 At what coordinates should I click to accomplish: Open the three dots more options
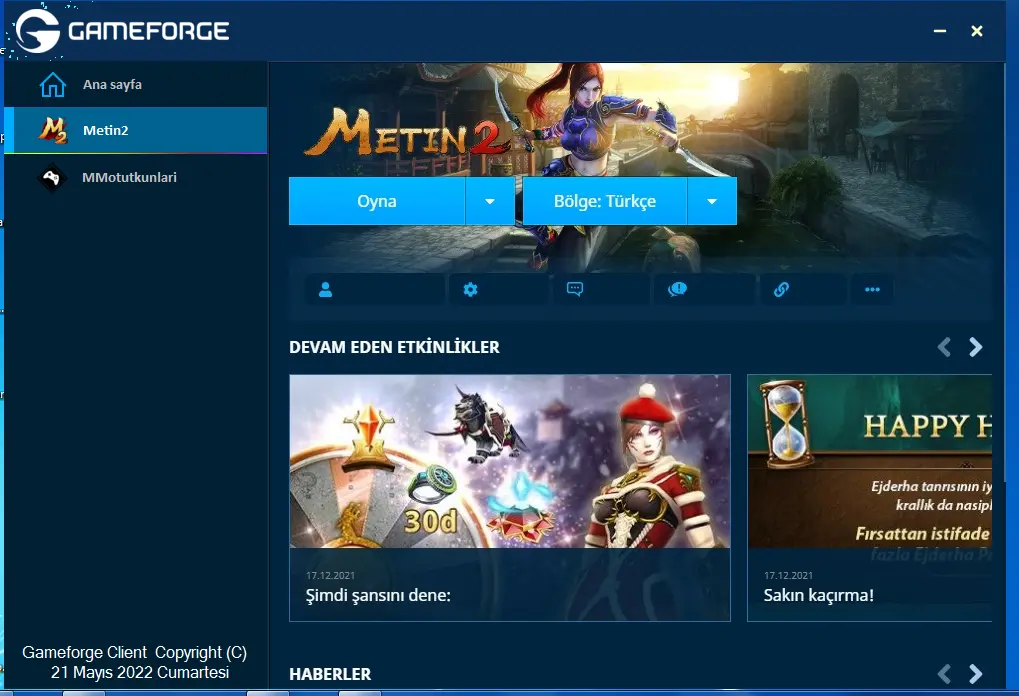tap(872, 290)
